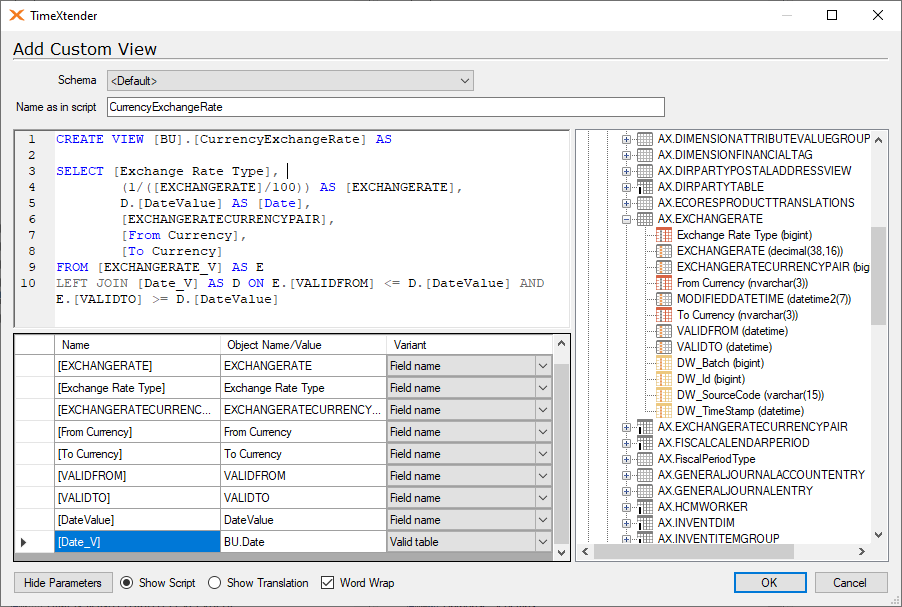Click the Name column header
The height and width of the screenshot is (607, 902).
coord(137,345)
